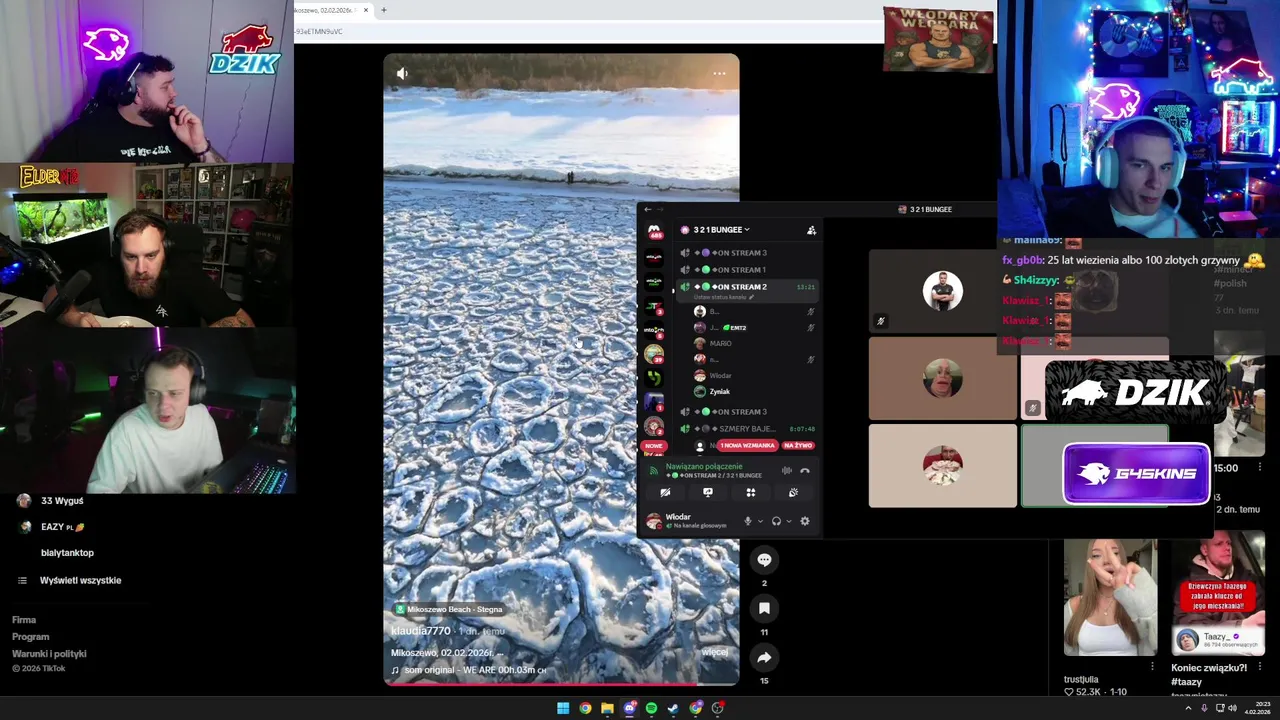
Task: Invite people to 3 2 1 BUNGEE server
Action: (811, 230)
